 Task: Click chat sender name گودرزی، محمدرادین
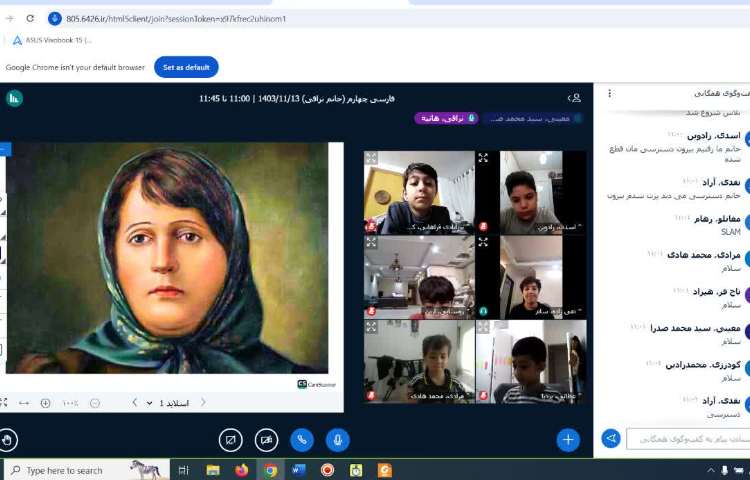[703, 365]
